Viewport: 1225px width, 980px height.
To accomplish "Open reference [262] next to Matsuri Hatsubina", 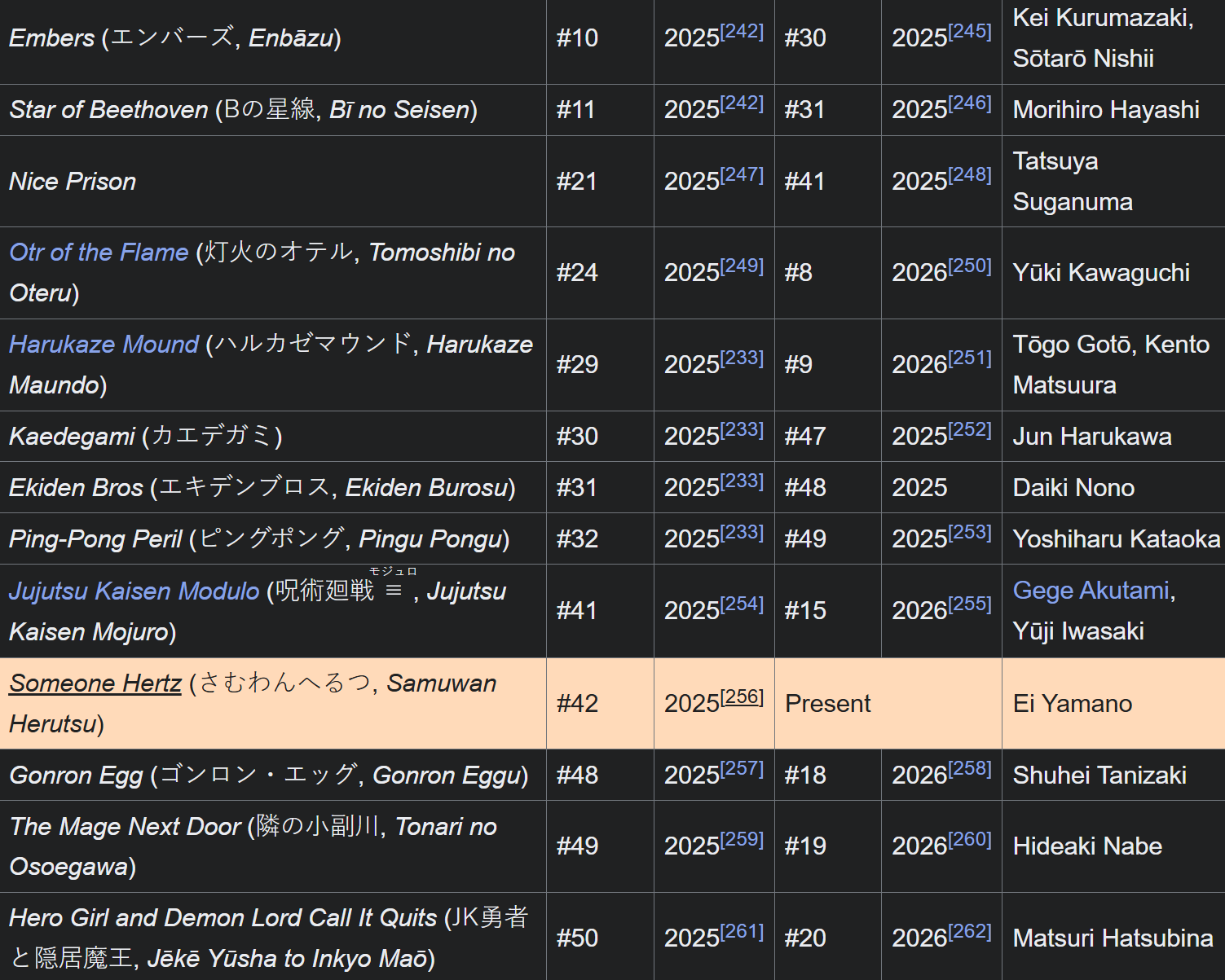I will click(970, 932).
